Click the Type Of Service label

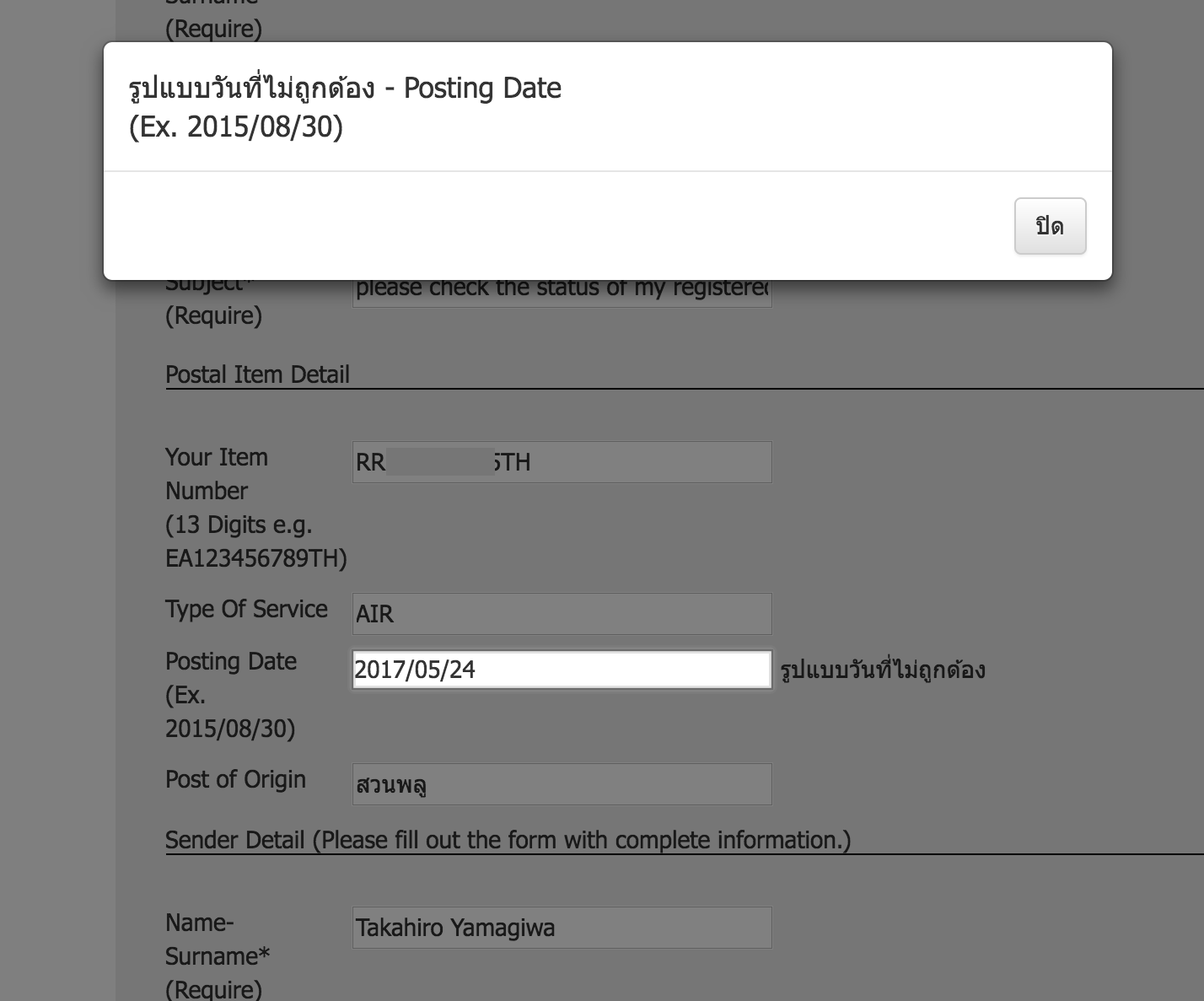(x=246, y=609)
